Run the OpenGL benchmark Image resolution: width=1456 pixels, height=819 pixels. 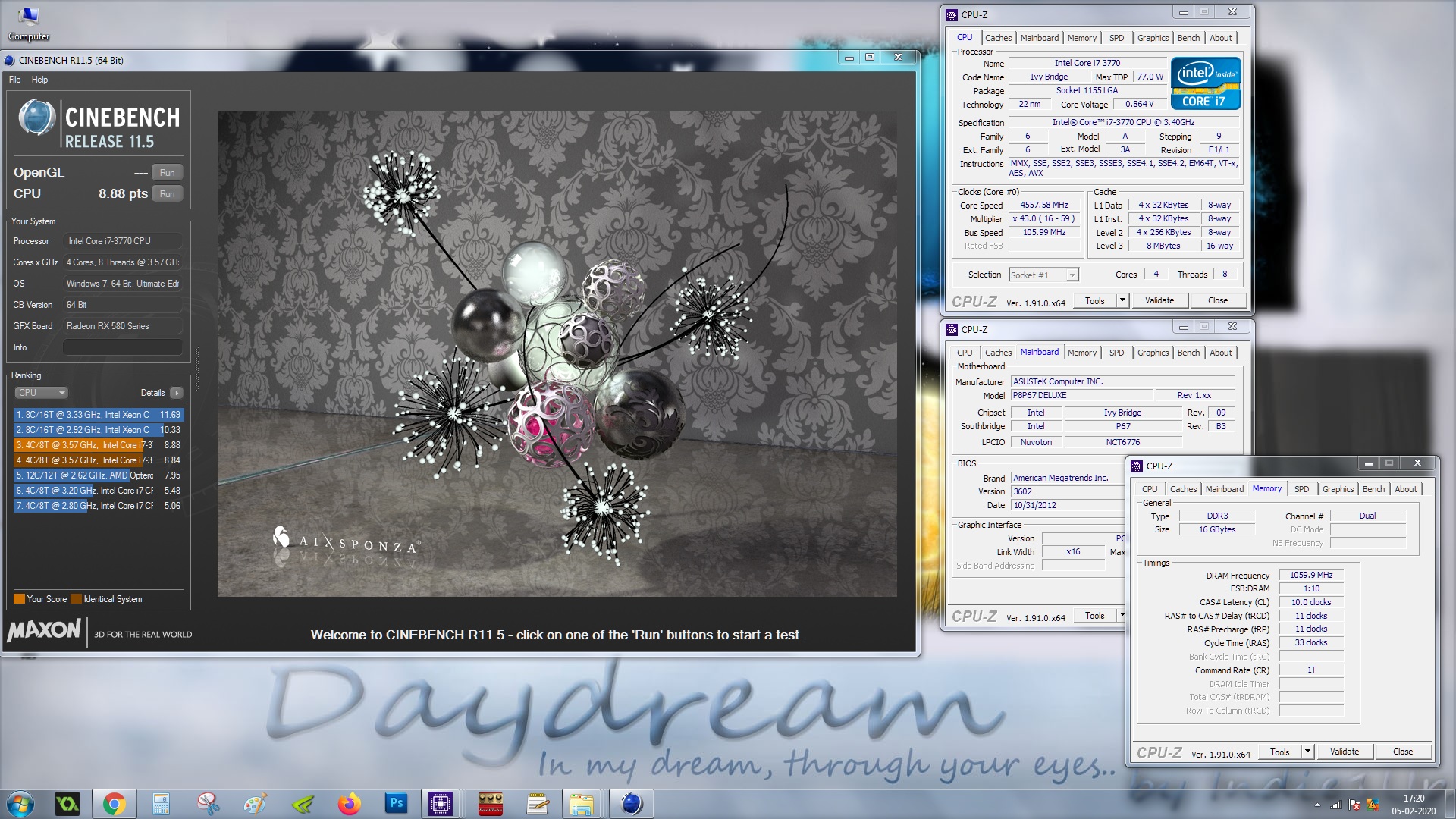(x=168, y=173)
